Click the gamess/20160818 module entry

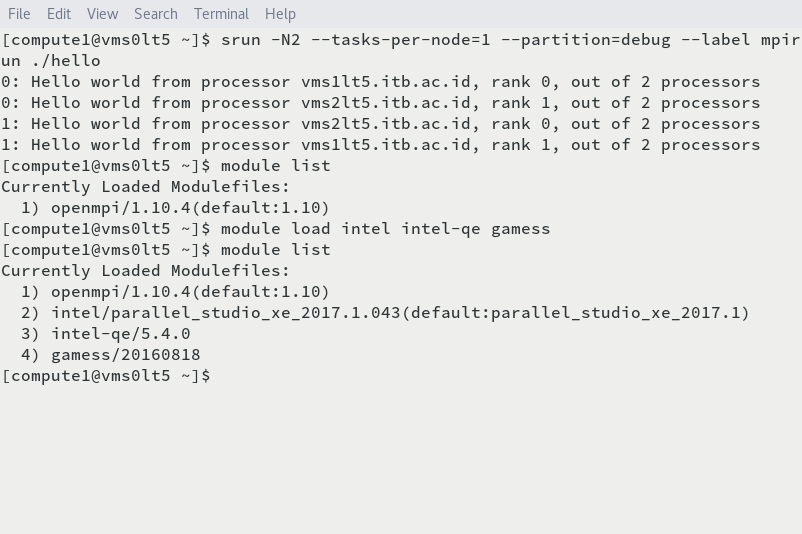pyautogui.click(x=125, y=355)
